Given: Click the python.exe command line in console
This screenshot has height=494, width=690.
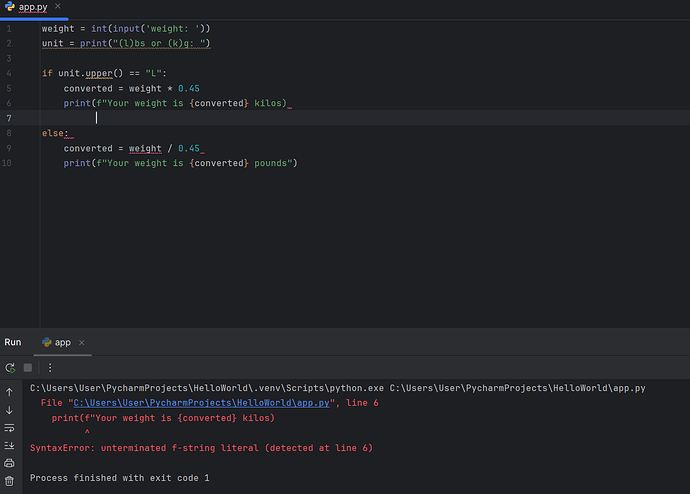Looking at the screenshot, I should [338, 388].
